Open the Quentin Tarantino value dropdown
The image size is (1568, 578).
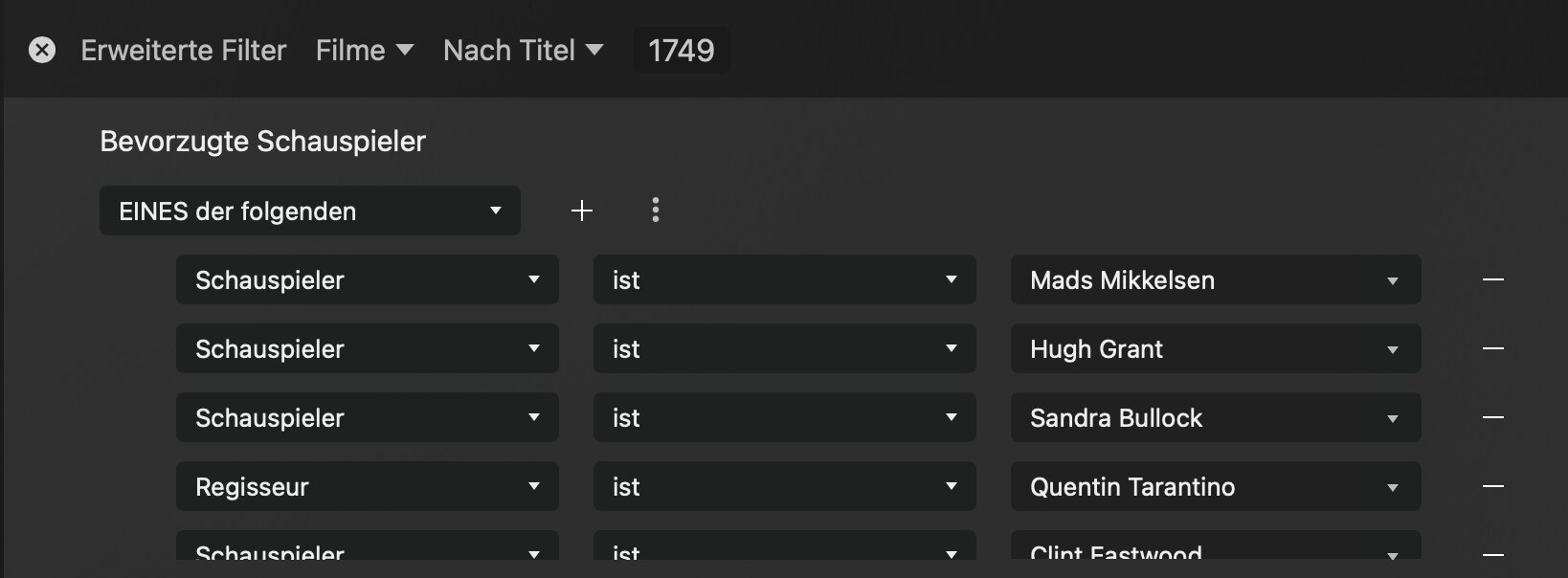1215,486
